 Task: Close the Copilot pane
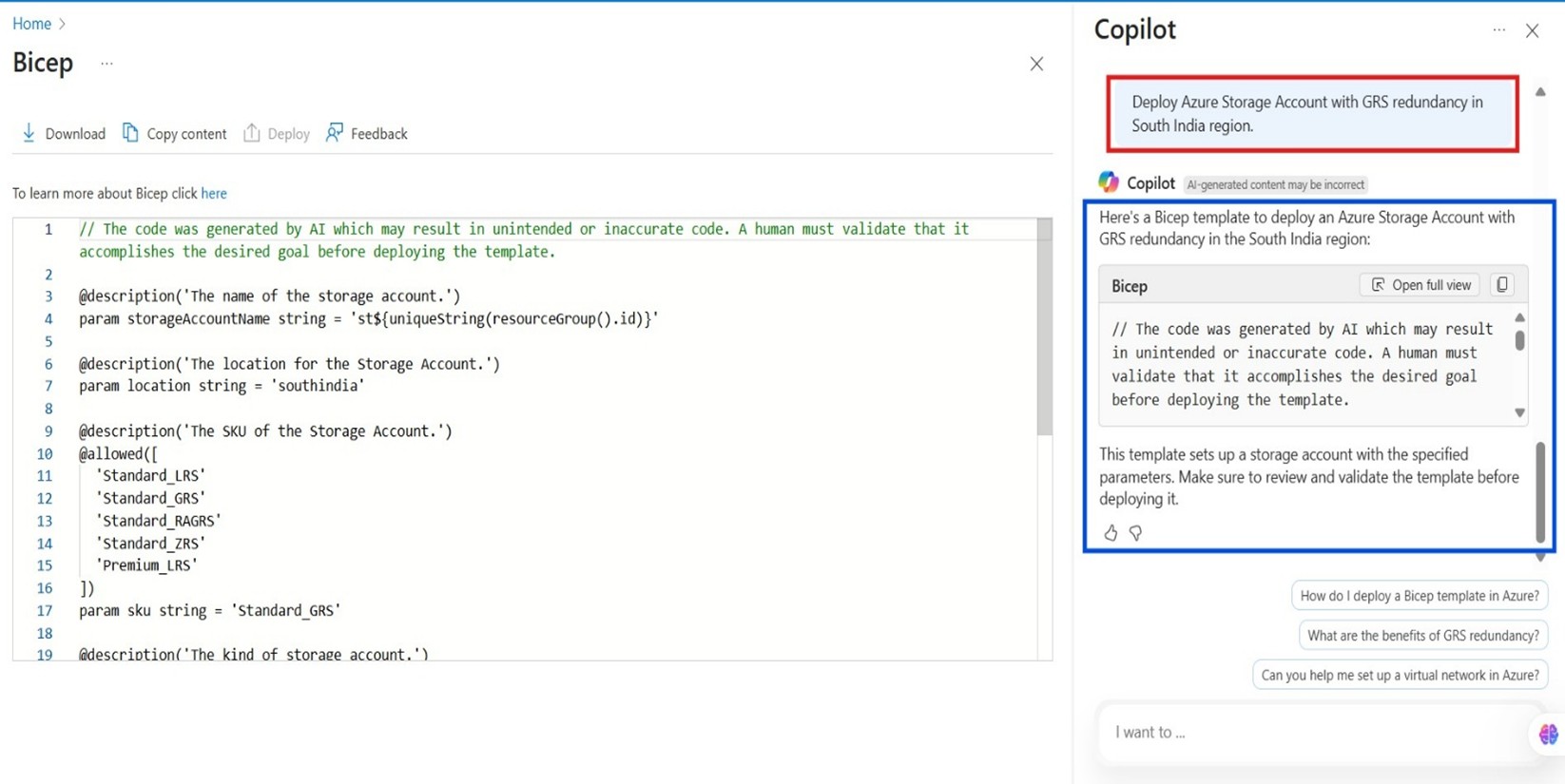click(1533, 30)
